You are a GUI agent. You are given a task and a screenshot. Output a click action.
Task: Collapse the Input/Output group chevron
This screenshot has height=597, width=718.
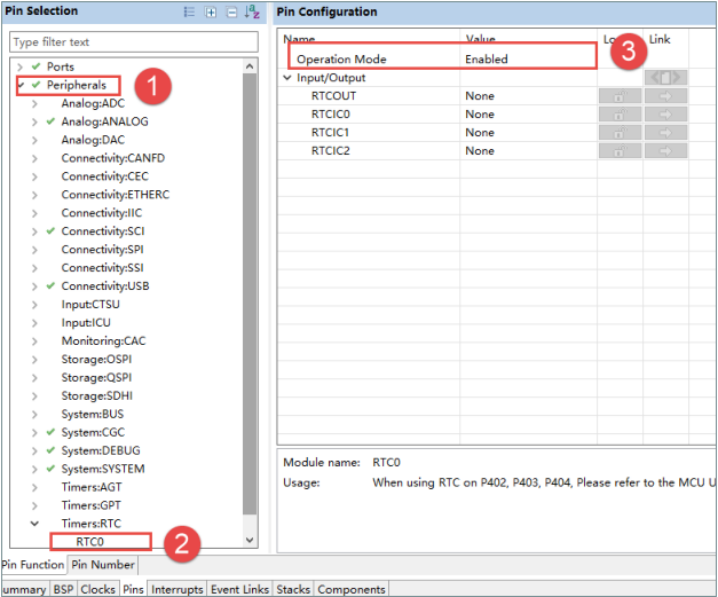click(x=287, y=78)
